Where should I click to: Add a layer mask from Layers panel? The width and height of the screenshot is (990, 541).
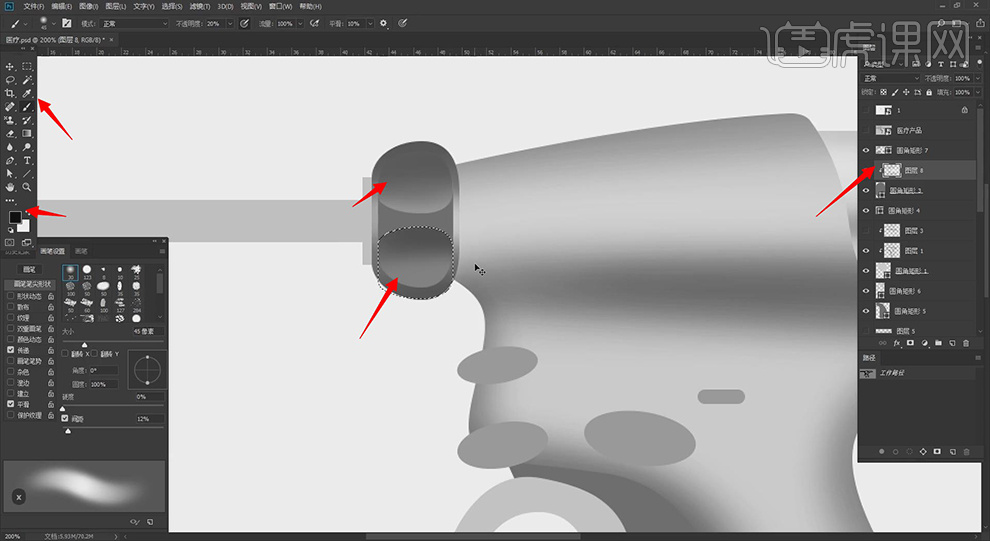pos(910,343)
